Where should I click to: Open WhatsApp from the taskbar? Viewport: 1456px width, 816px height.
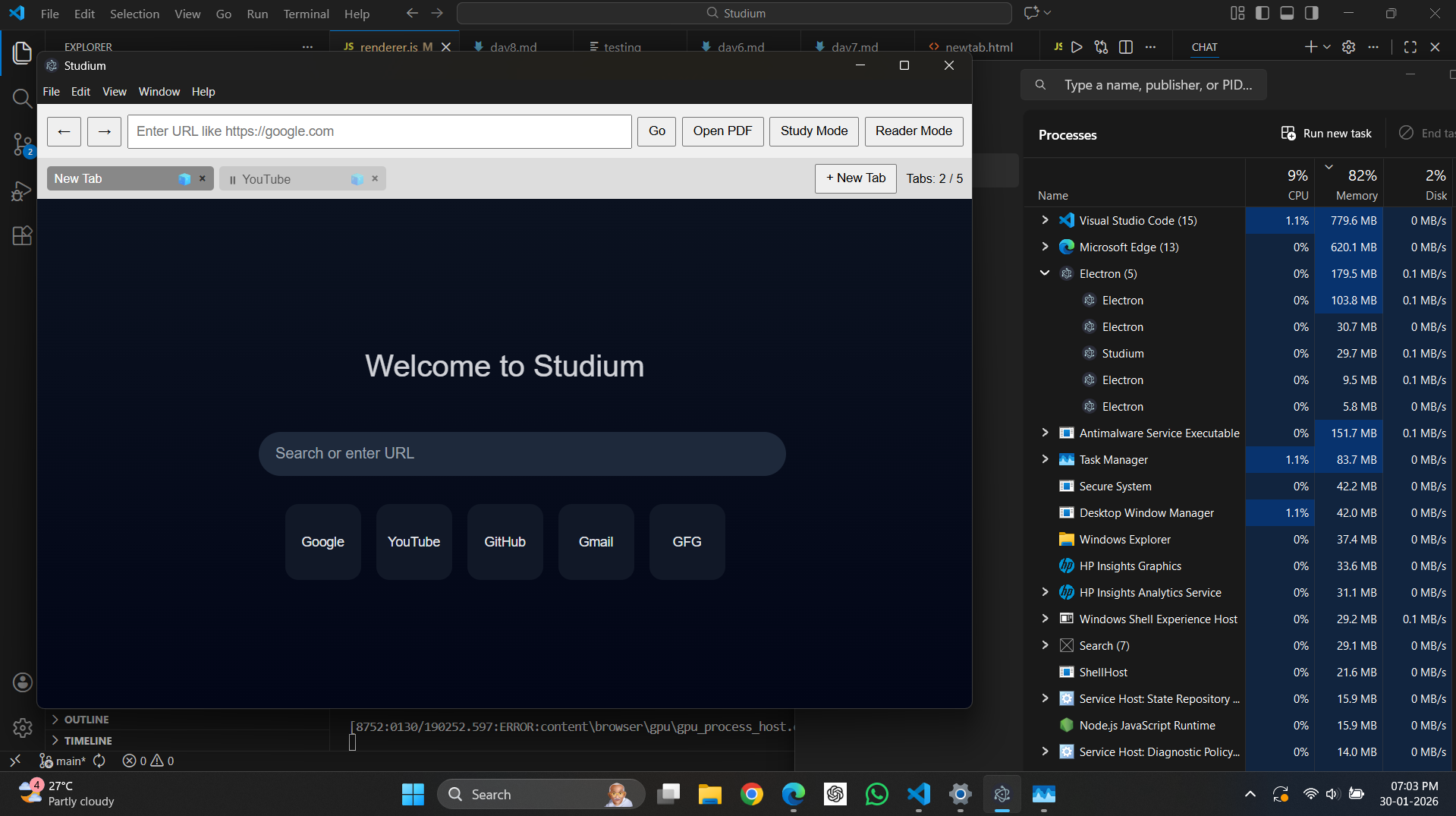(876, 794)
